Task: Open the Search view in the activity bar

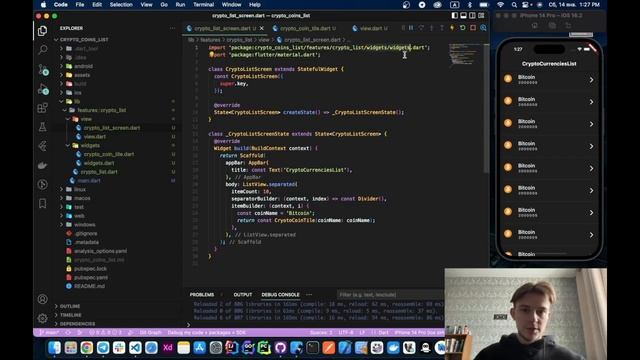Action: [42, 50]
